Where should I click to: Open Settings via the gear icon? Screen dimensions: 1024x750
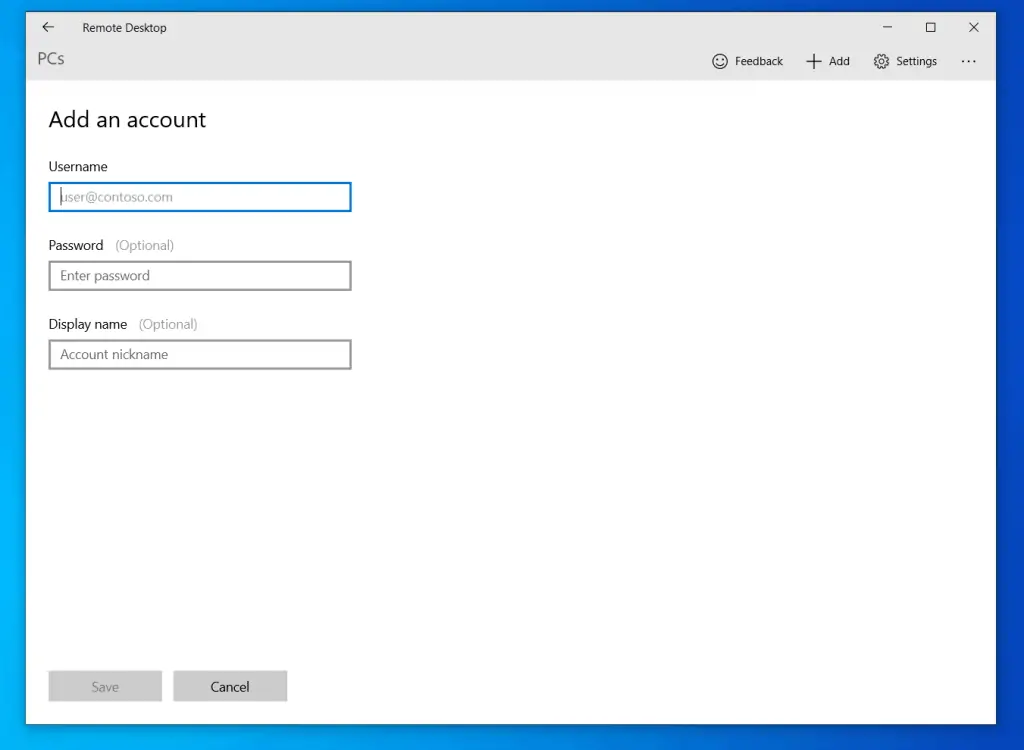click(x=881, y=61)
